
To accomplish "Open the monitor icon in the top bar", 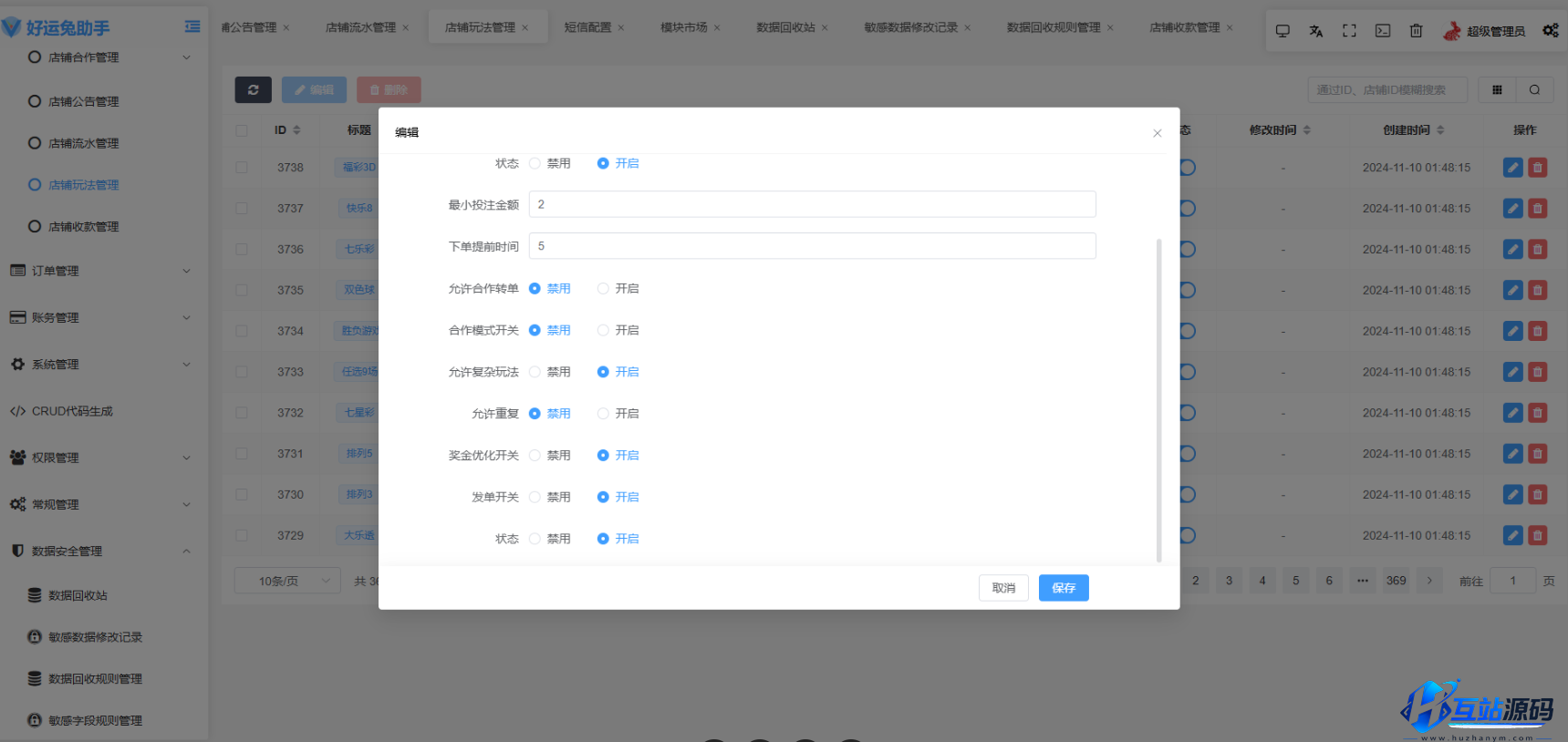I will [1282, 31].
